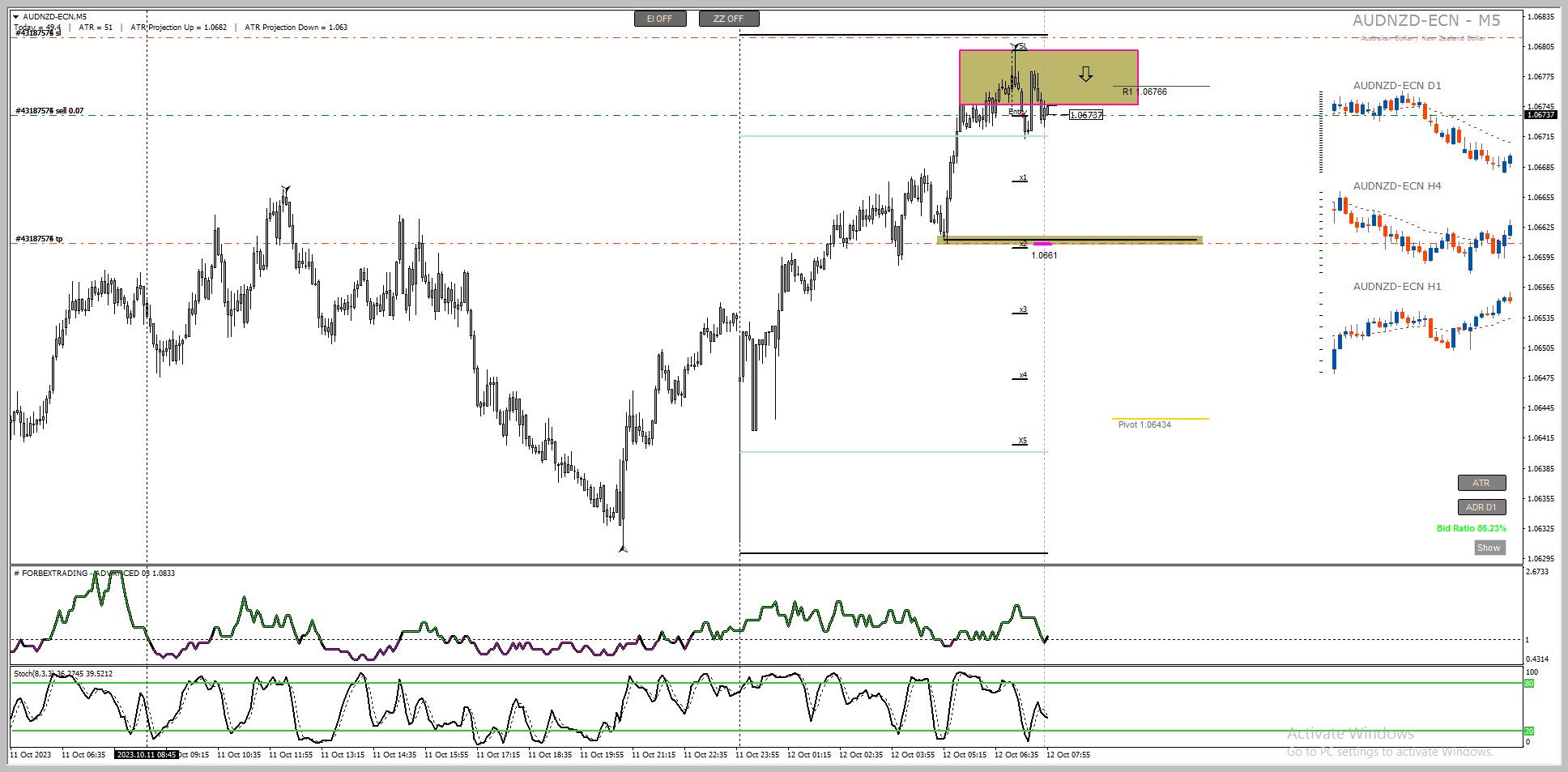Toggle the ZZ OFF zigzag button
Screen dimensions: 1568x772
pos(729,19)
